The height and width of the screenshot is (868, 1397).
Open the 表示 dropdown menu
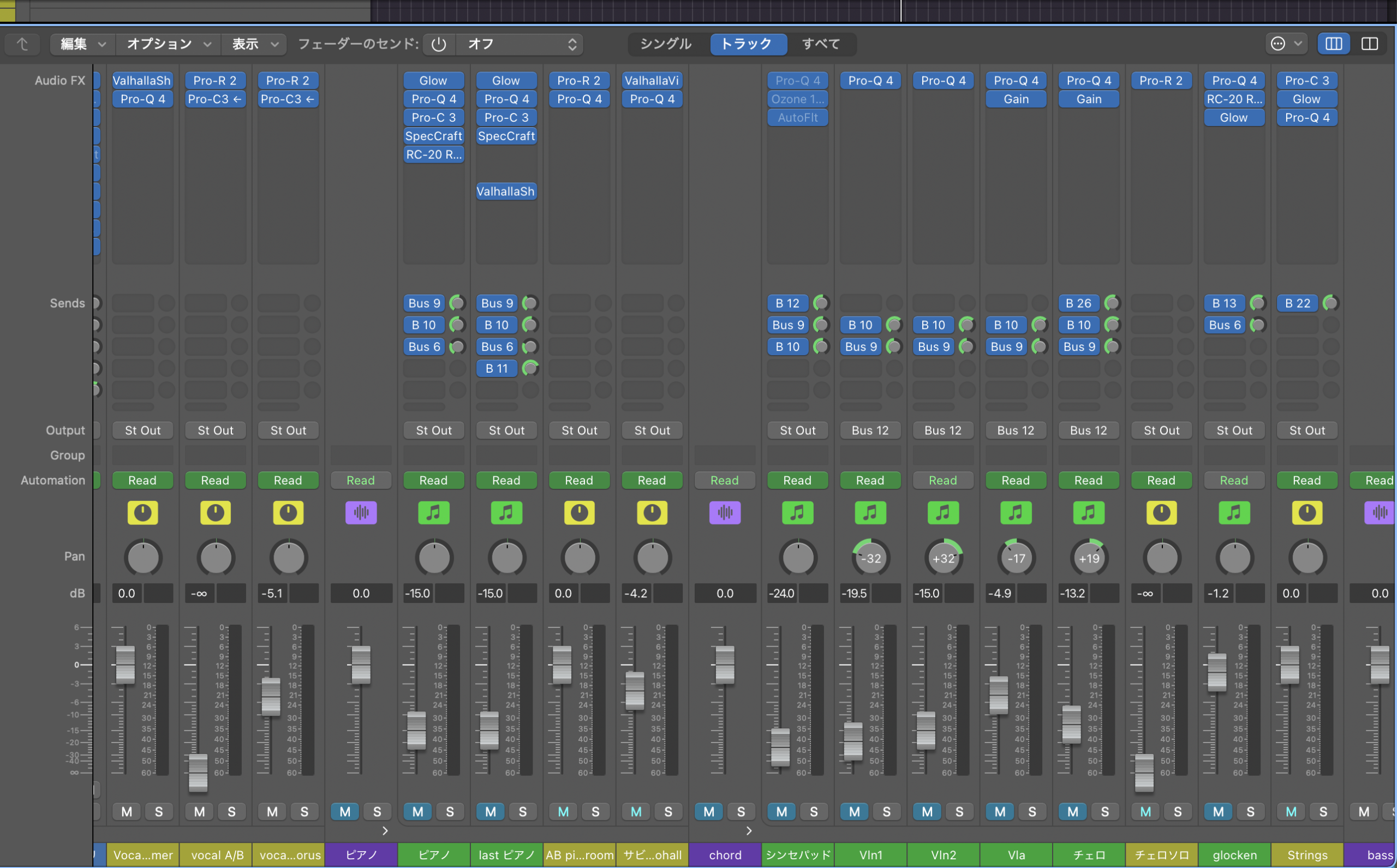(254, 44)
